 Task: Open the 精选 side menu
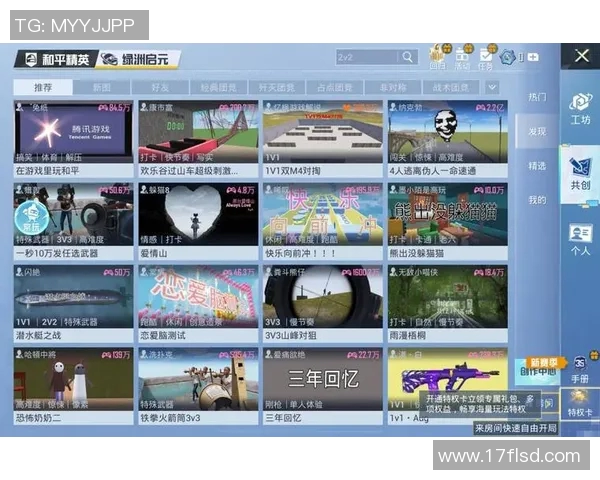(537, 165)
